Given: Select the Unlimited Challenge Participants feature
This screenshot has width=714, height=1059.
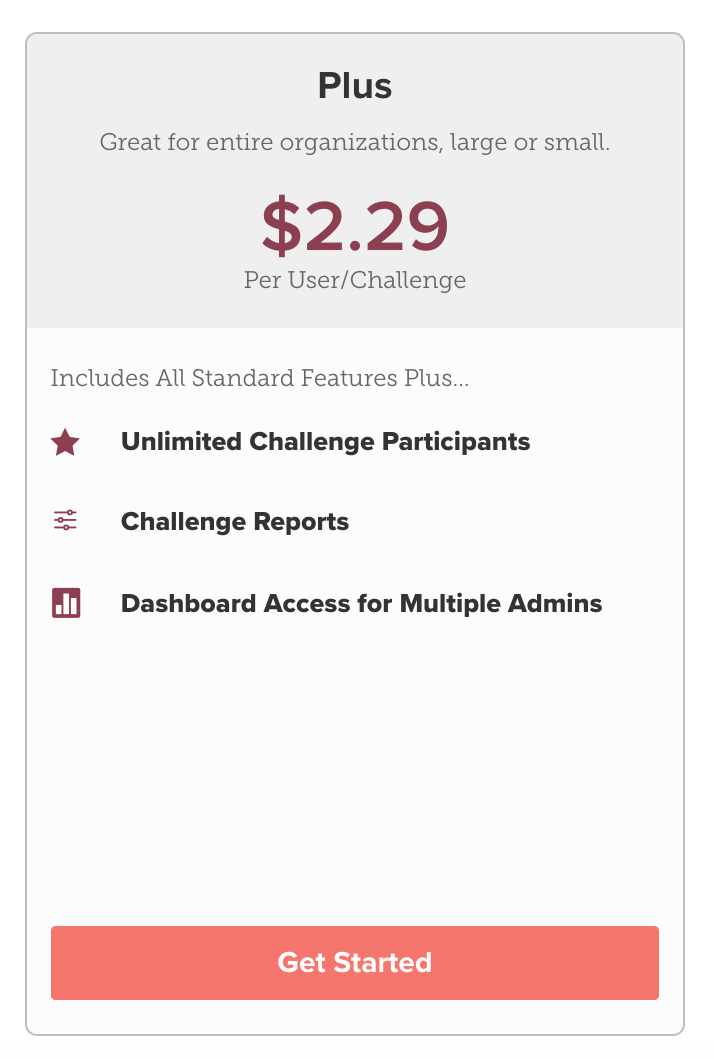Looking at the screenshot, I should (x=326, y=442).
